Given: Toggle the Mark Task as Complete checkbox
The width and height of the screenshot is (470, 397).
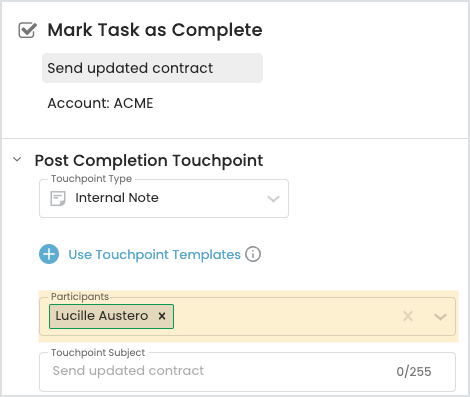Looking at the screenshot, I should (x=27, y=30).
